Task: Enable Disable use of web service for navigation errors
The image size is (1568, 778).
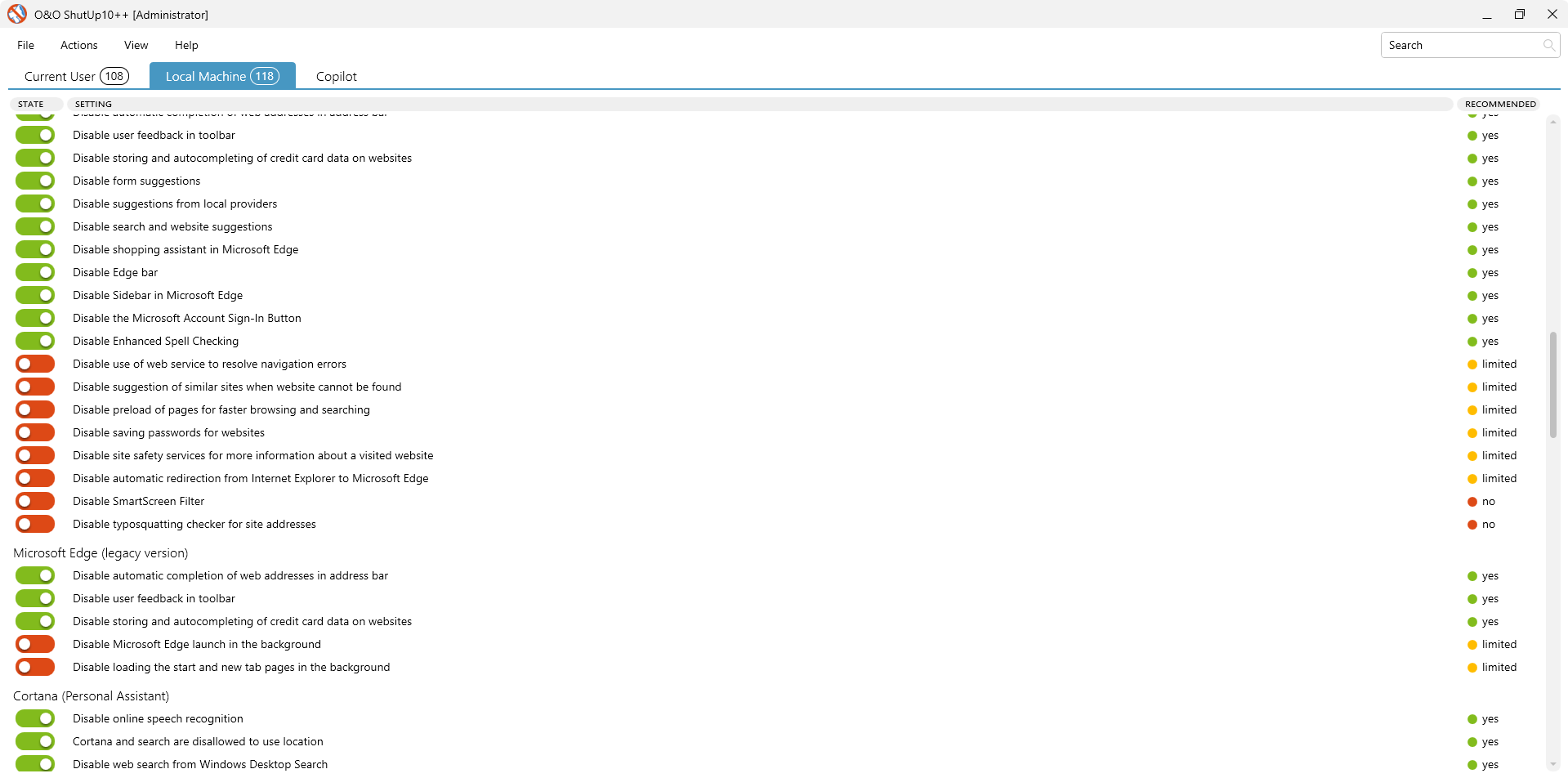Action: pyautogui.click(x=35, y=364)
